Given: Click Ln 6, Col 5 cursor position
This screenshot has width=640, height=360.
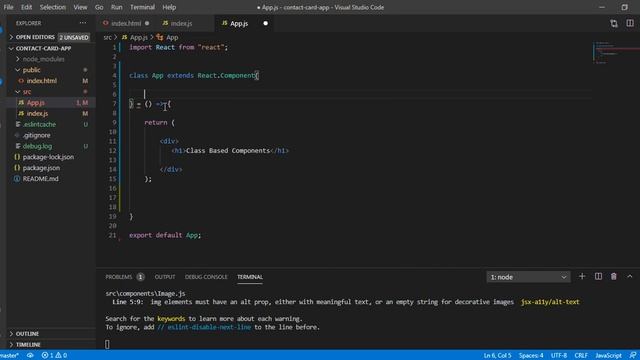Looking at the screenshot, I should [x=497, y=356].
